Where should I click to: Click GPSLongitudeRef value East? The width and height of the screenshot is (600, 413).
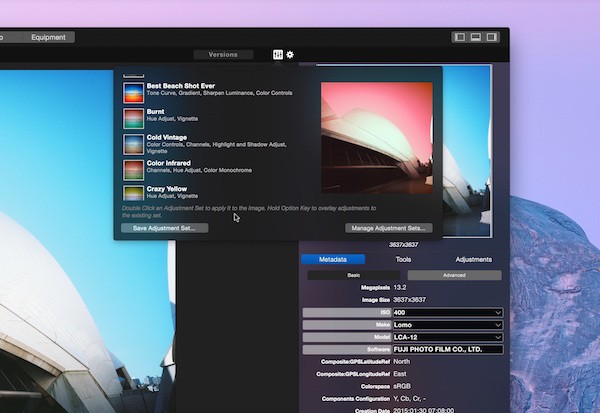pos(400,374)
